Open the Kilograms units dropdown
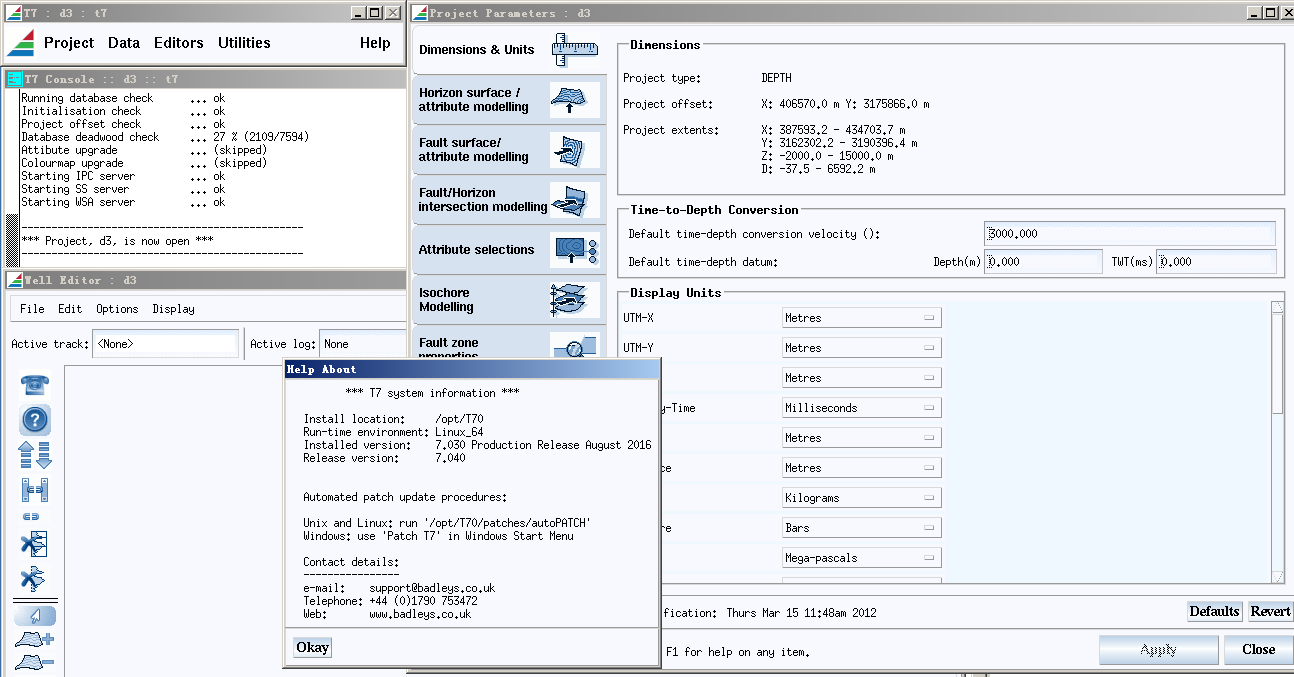The image size is (1294, 677). click(861, 498)
